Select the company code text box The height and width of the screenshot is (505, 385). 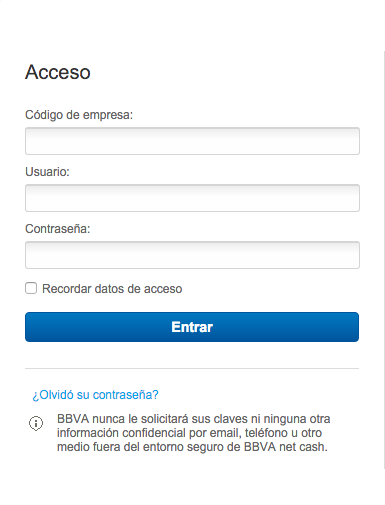(192, 141)
